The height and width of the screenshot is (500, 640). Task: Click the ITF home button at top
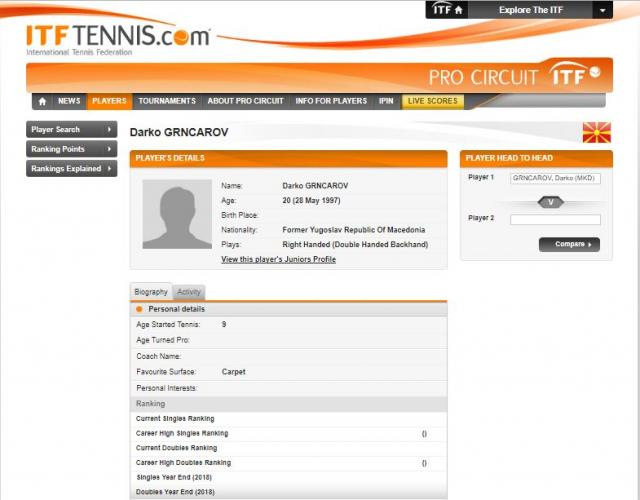447,10
